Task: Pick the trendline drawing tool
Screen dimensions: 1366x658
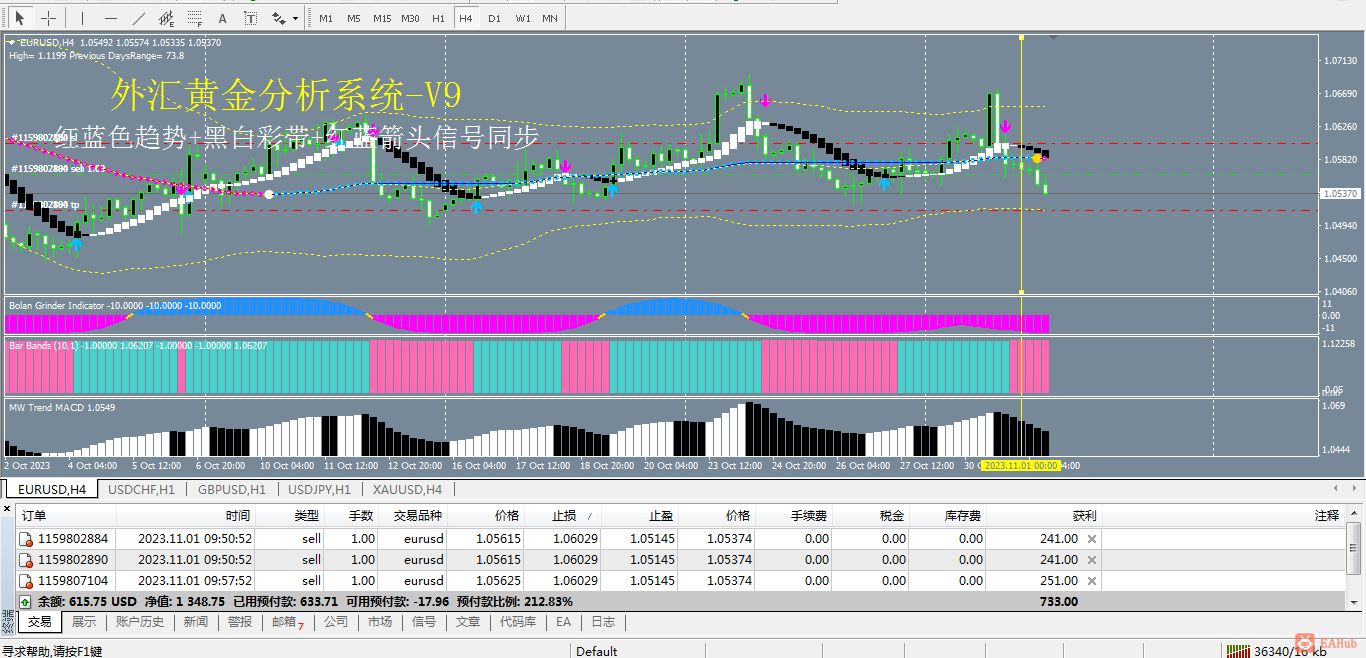Action: 138,18
